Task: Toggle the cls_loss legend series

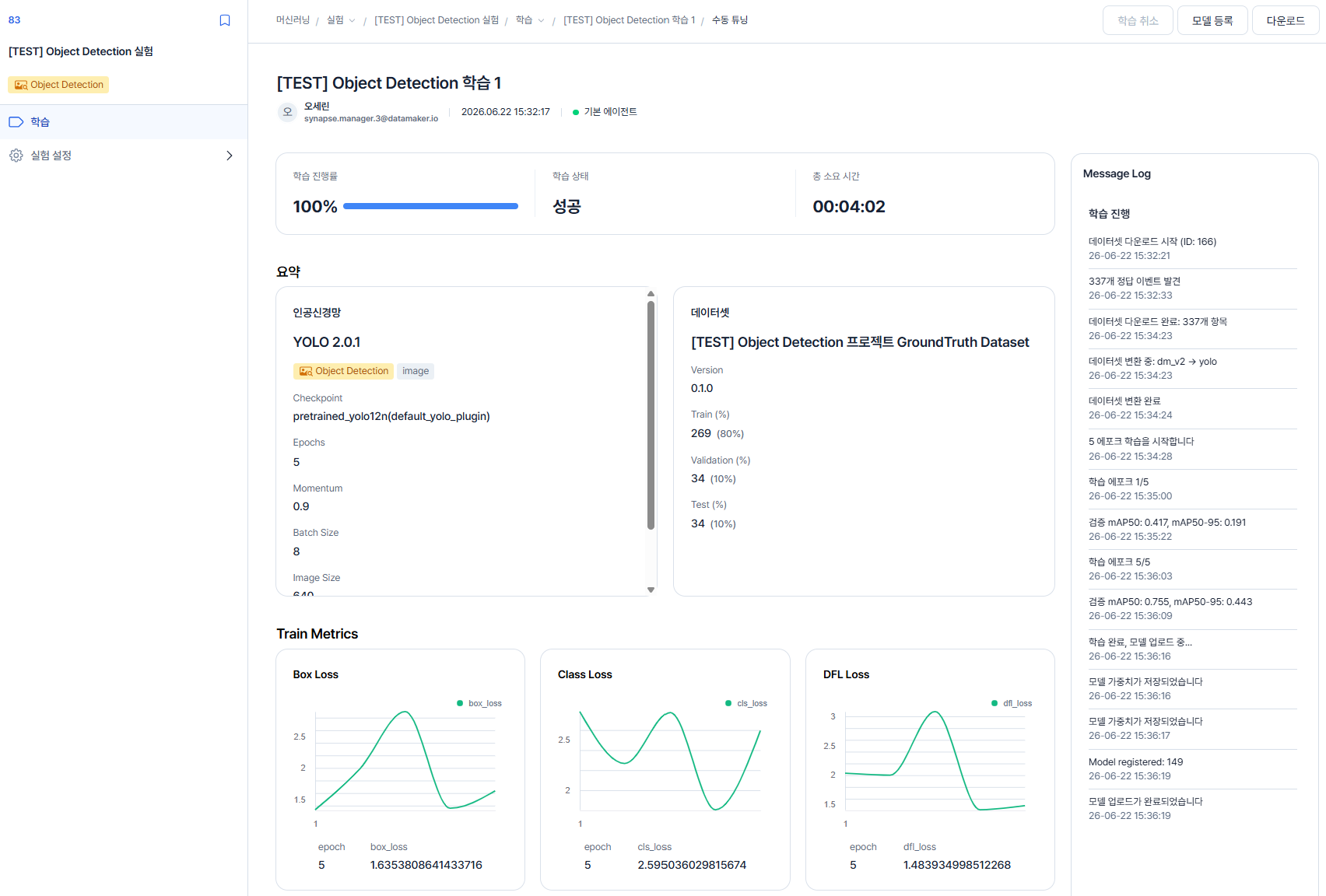Action: (746, 703)
